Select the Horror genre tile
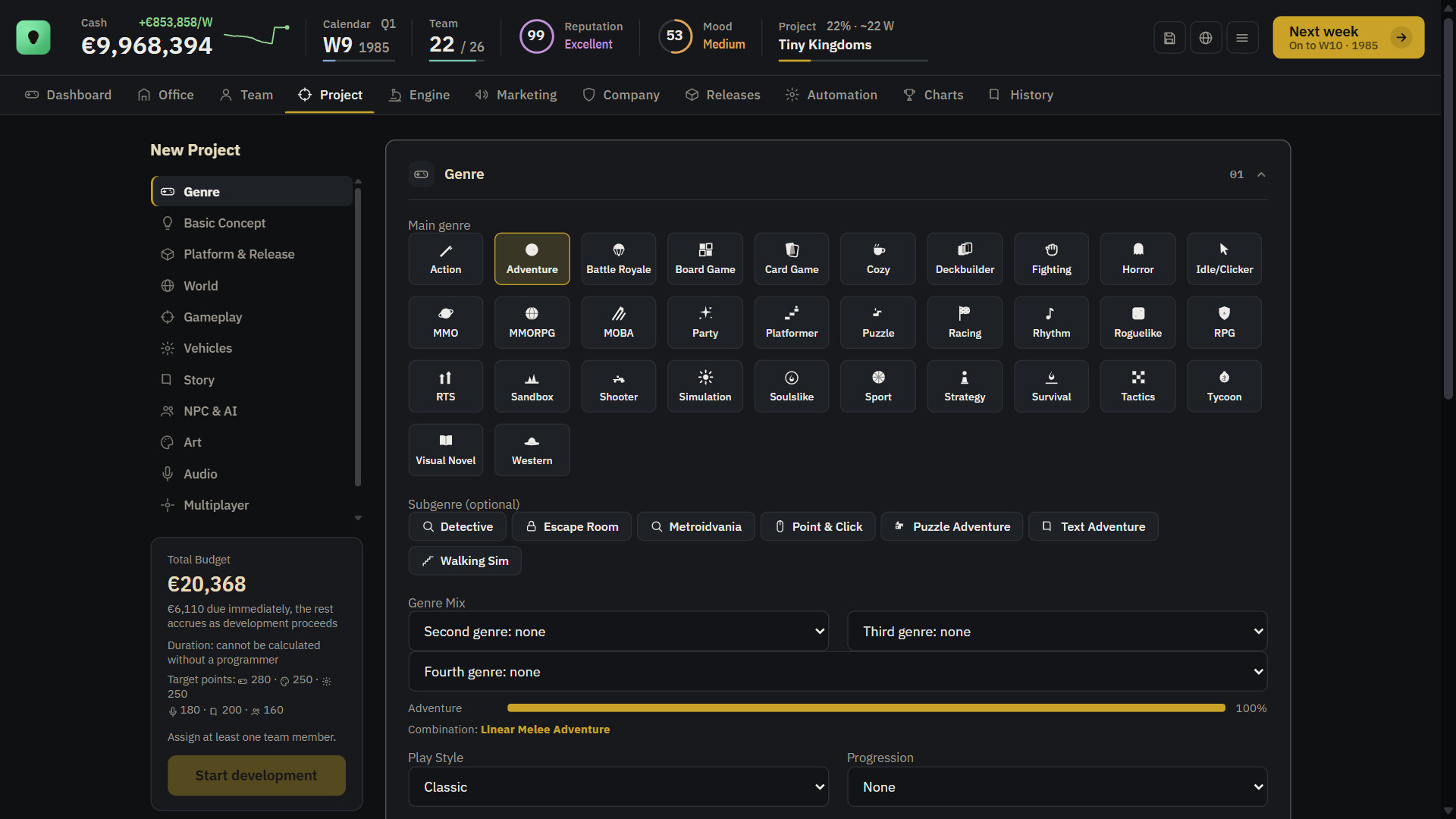This screenshot has height=819, width=1456. (x=1137, y=259)
